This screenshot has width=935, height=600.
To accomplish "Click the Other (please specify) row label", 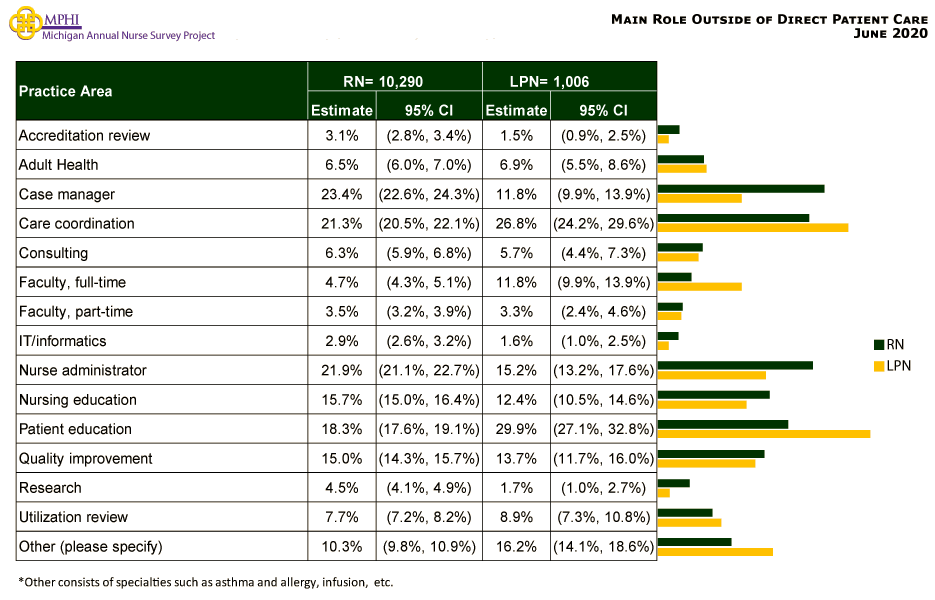I will pyautogui.click(x=90, y=546).
